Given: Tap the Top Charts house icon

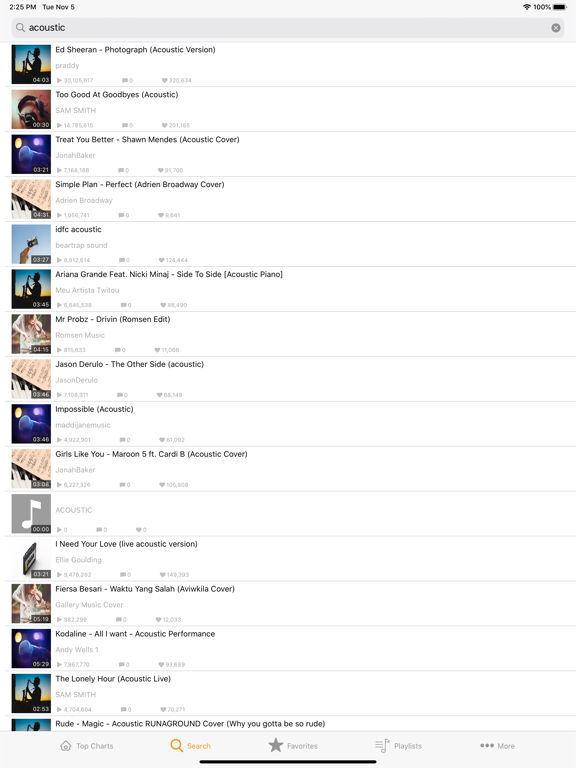Looking at the screenshot, I should pyautogui.click(x=66, y=745).
